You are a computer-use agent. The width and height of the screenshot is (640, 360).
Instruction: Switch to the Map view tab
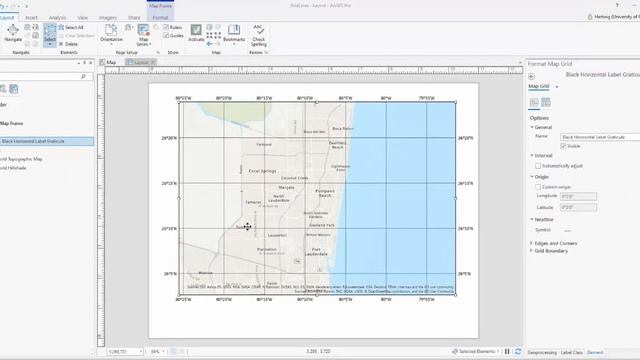tap(108, 62)
